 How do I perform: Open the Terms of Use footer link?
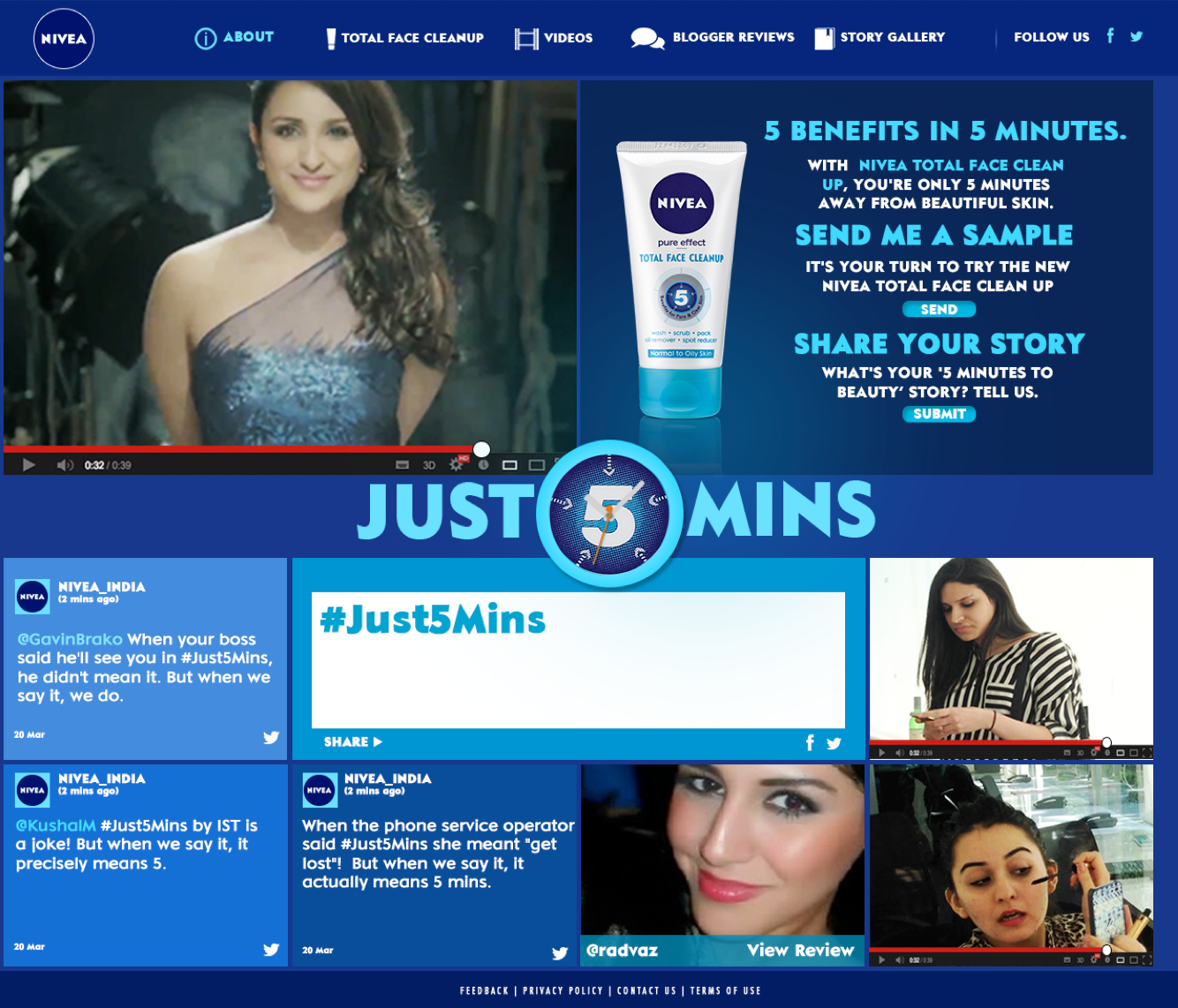point(725,991)
